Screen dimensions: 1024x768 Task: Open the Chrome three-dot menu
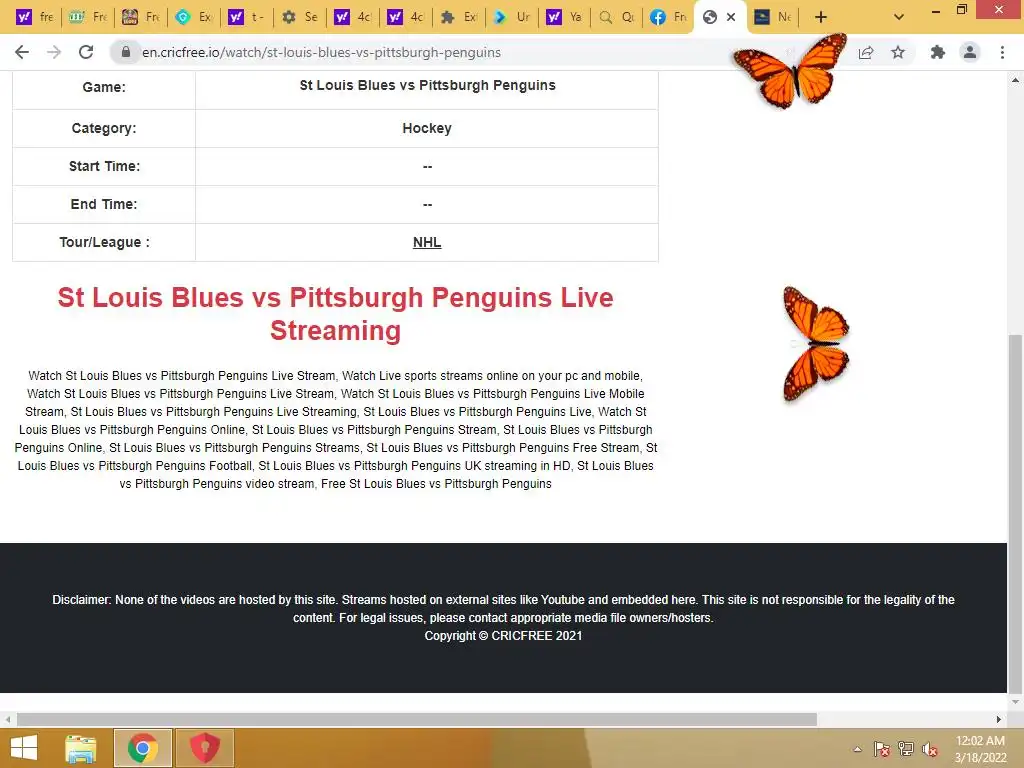(x=1002, y=52)
